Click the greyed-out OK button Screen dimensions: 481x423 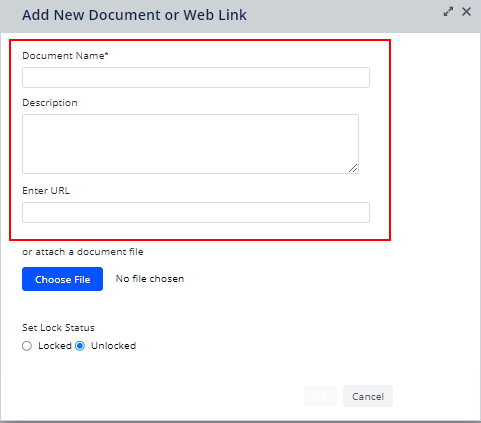(x=320, y=396)
